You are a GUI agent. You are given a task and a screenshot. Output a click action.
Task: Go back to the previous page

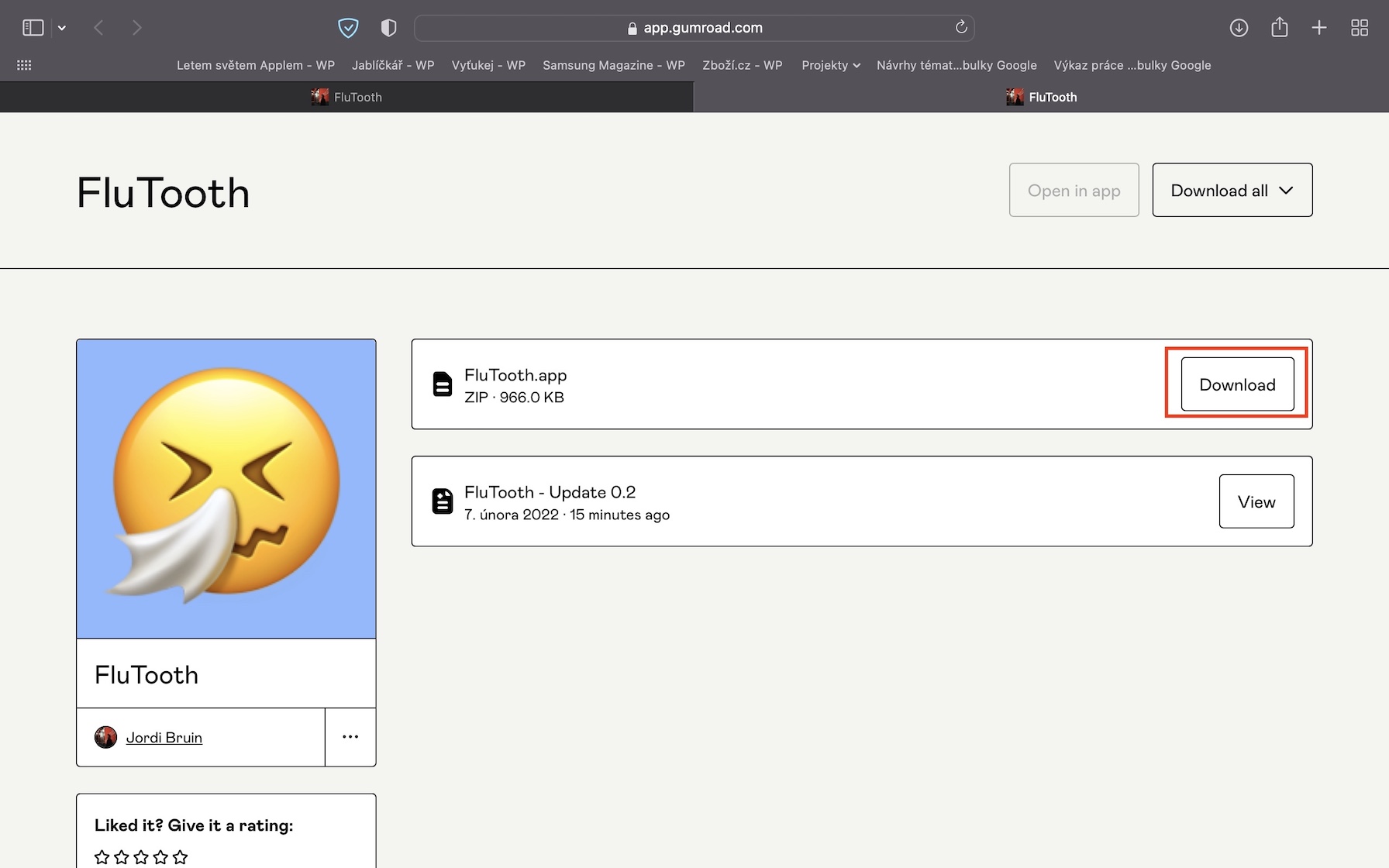tap(98, 28)
